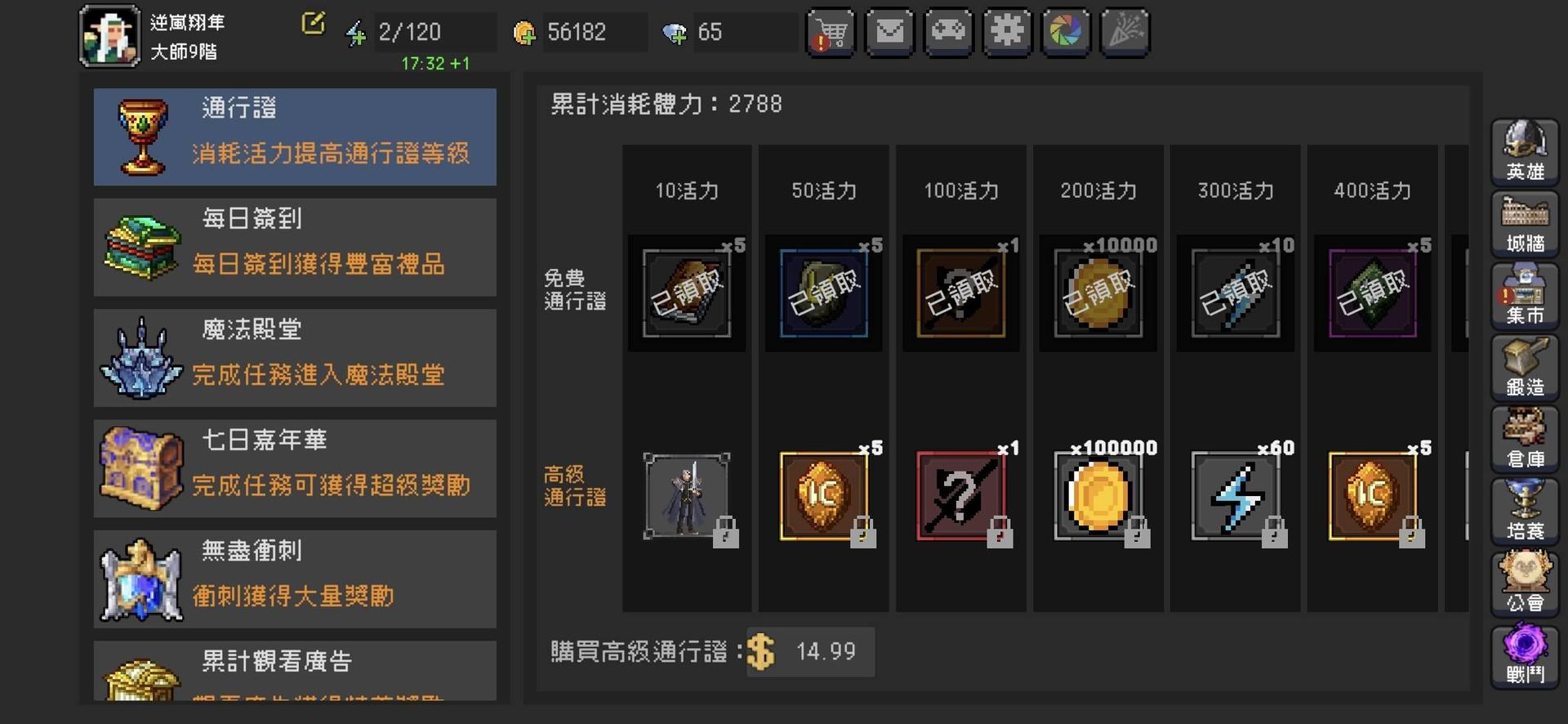This screenshot has width=1568, height=724.
Task: Select the 魔法殿堂 magic hall entry
Action: click(x=295, y=358)
